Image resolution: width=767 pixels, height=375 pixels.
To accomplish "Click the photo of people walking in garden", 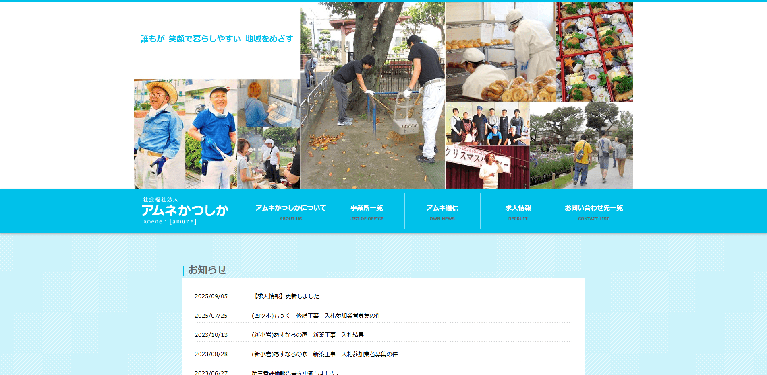I will pos(581,146).
